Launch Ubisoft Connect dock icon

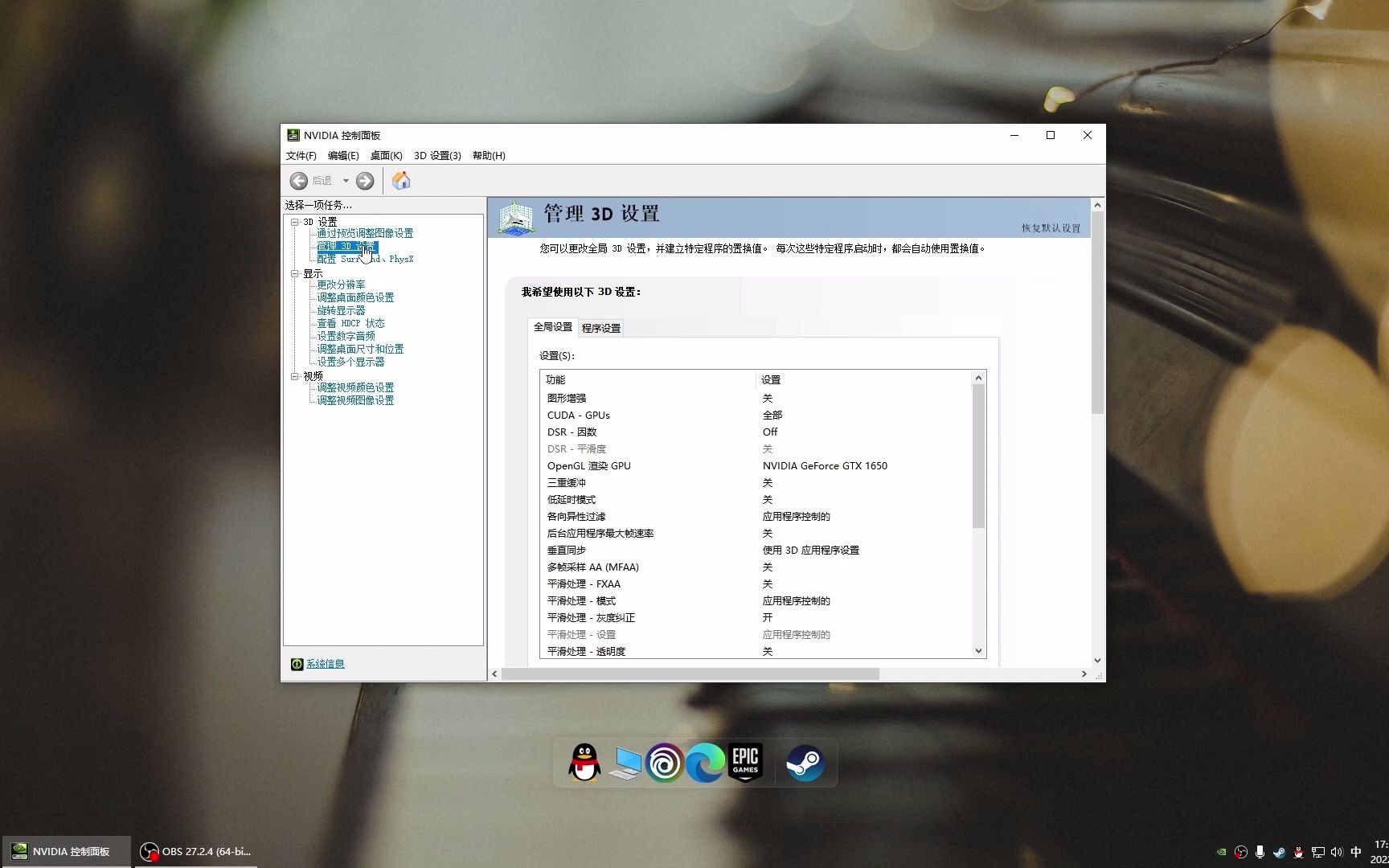664,763
